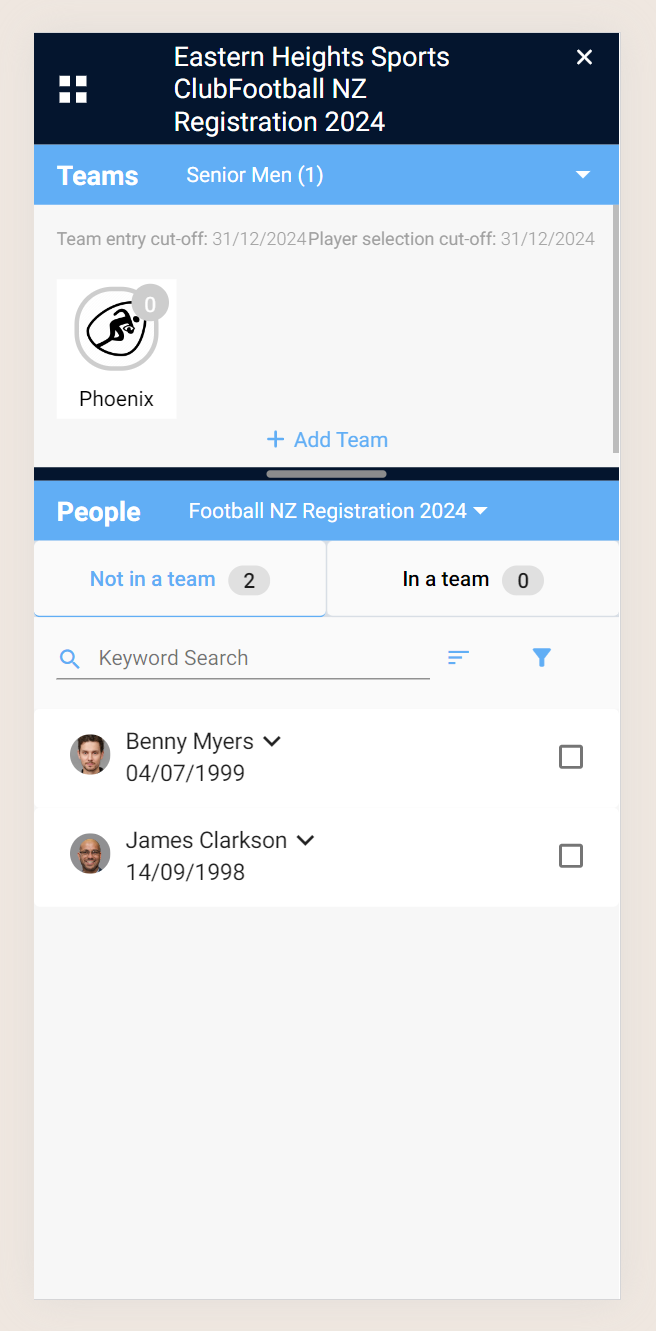Expand Benny Myers details chevron
Screen dimensions: 656x1331
272,741
